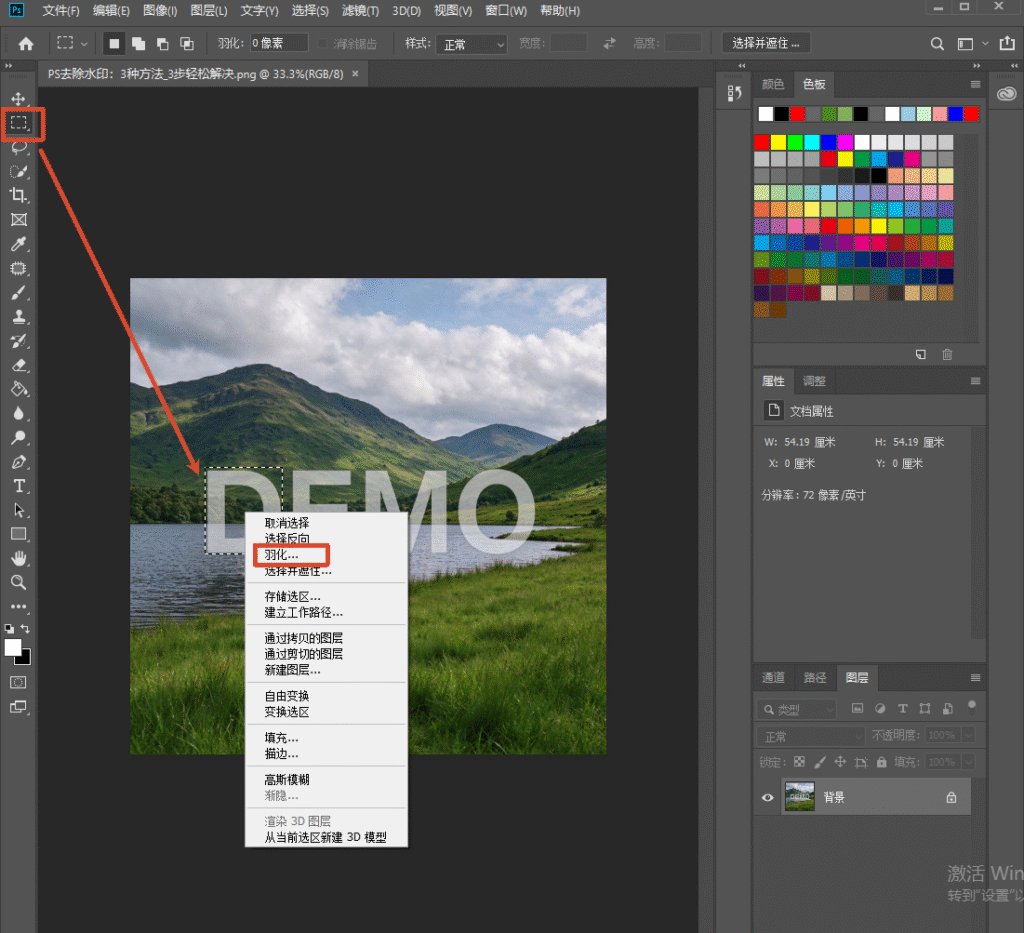Switch to the 通道 tab
This screenshot has width=1024, height=933.
tap(773, 678)
